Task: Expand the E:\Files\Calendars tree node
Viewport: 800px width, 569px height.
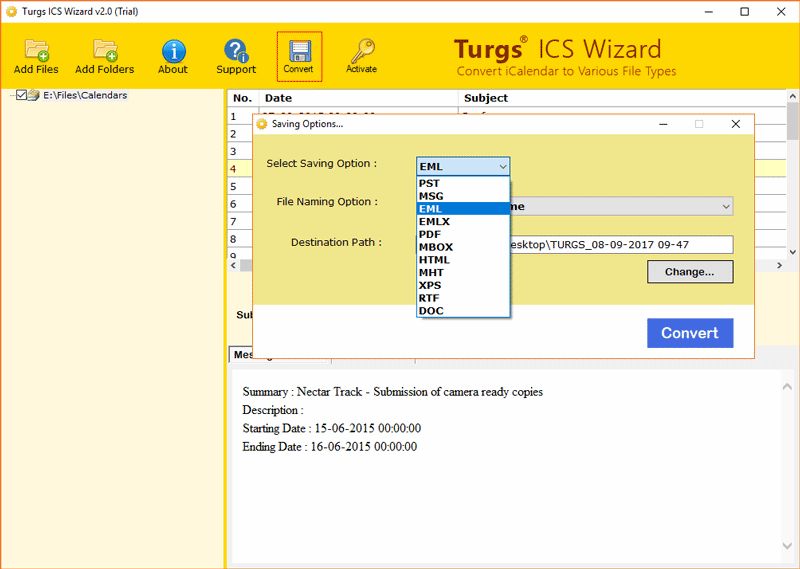Action: [x=11, y=96]
